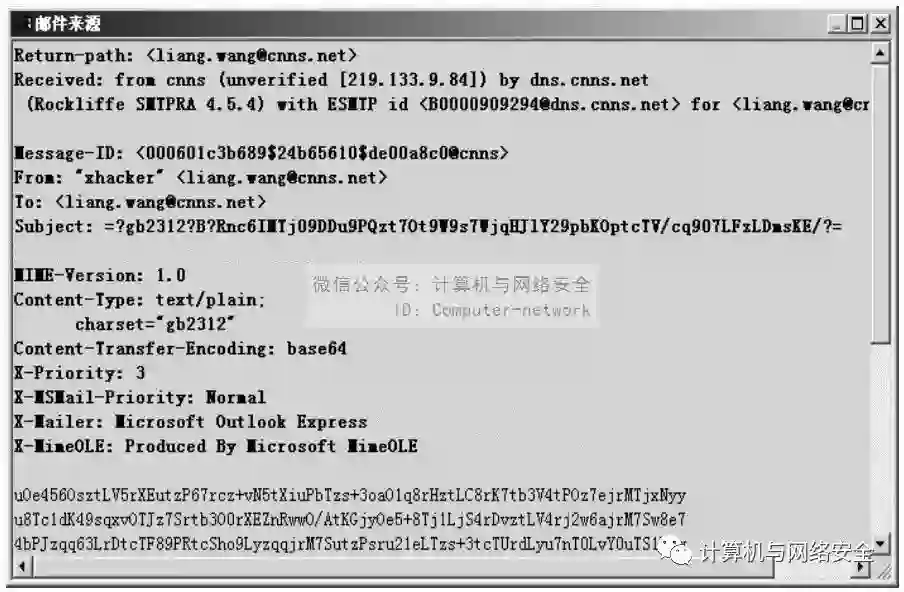The image size is (904, 592).
Task: Click empty vertical scrollbar track below thumb
Action: [880, 438]
